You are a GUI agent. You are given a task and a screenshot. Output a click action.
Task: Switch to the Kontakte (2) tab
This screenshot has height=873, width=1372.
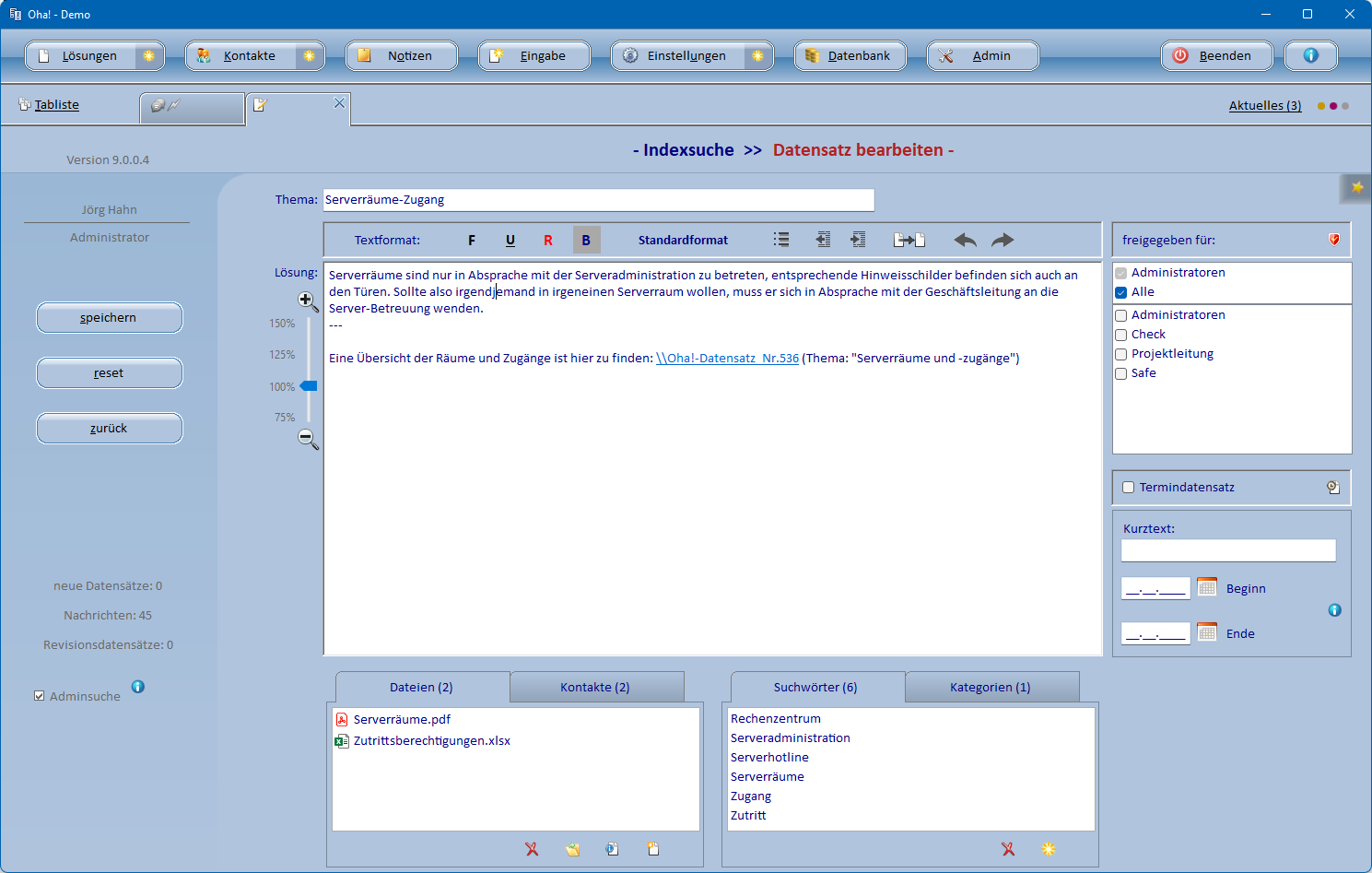point(595,687)
